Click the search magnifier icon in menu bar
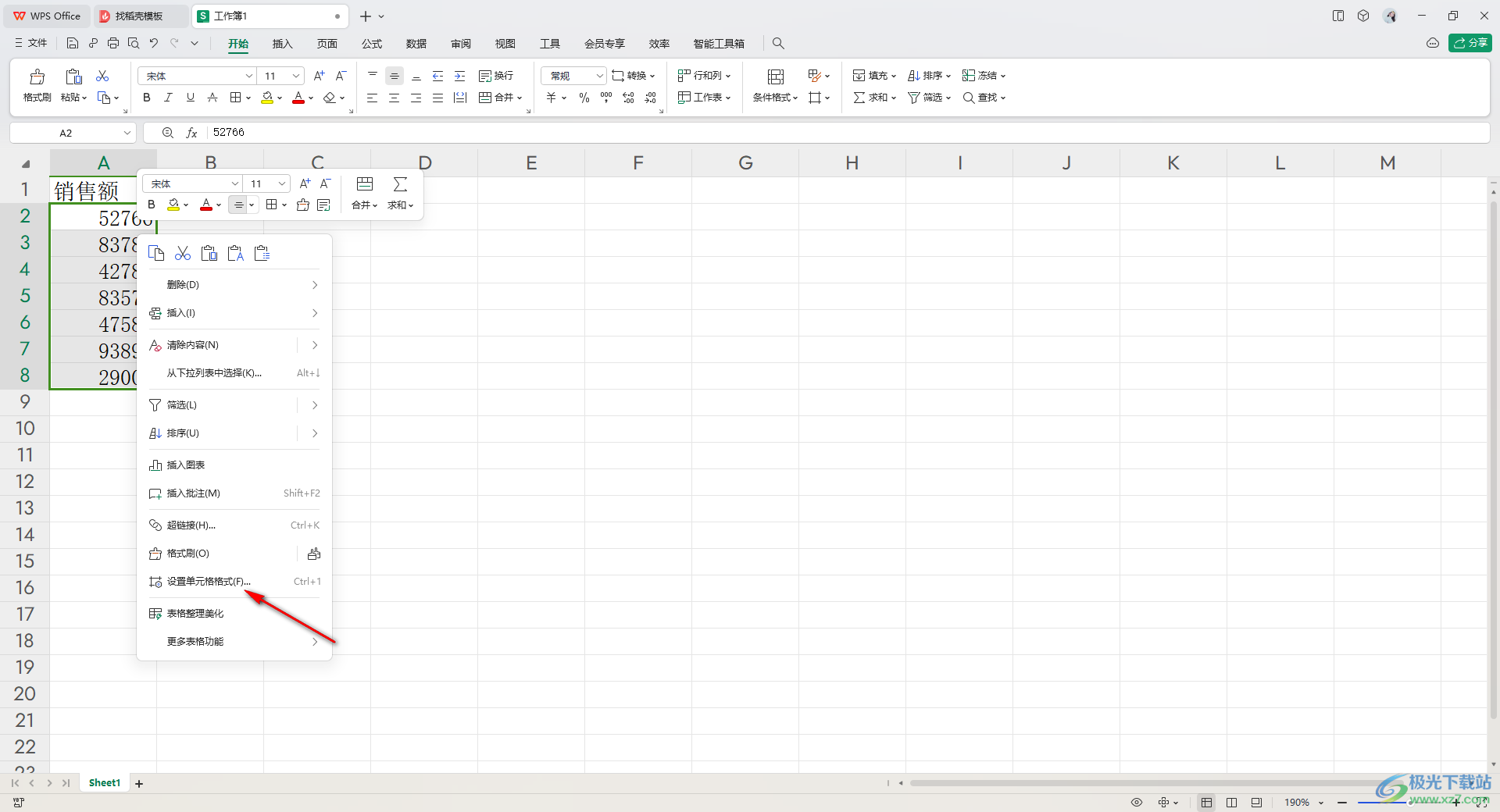Screen dimensions: 1500x812 (x=778, y=44)
